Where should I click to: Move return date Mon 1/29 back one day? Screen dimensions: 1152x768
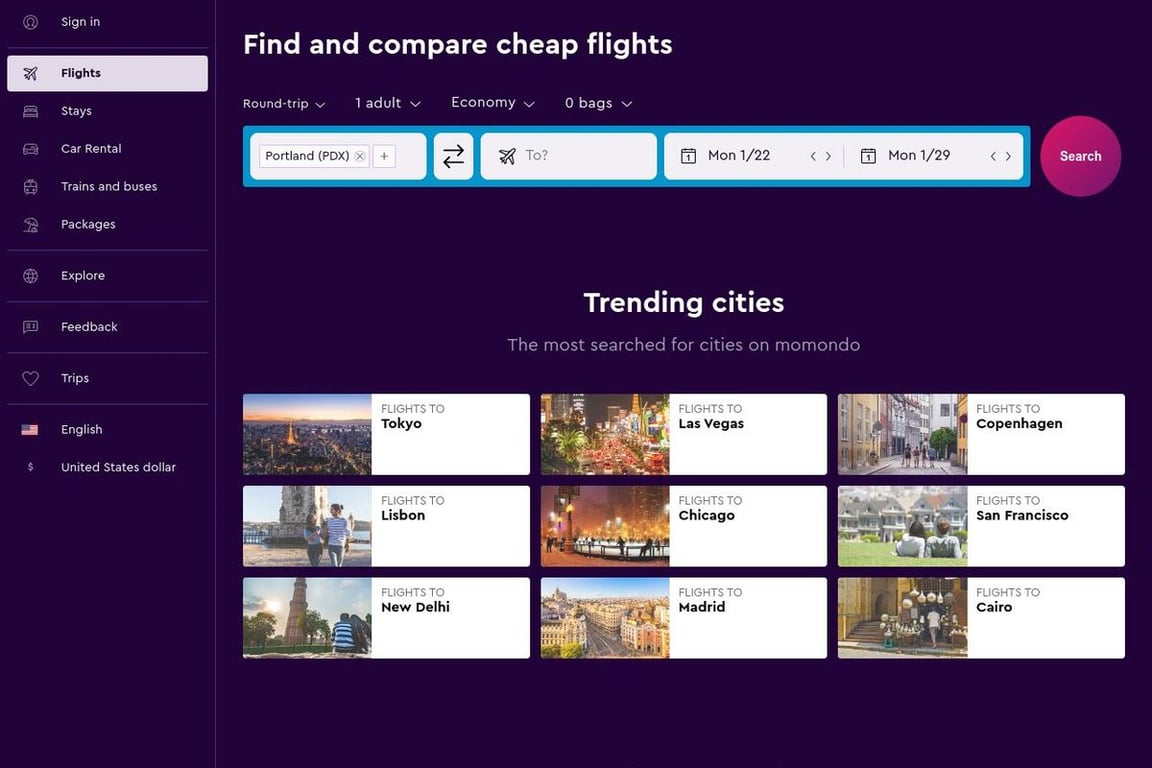pyautogui.click(x=993, y=156)
